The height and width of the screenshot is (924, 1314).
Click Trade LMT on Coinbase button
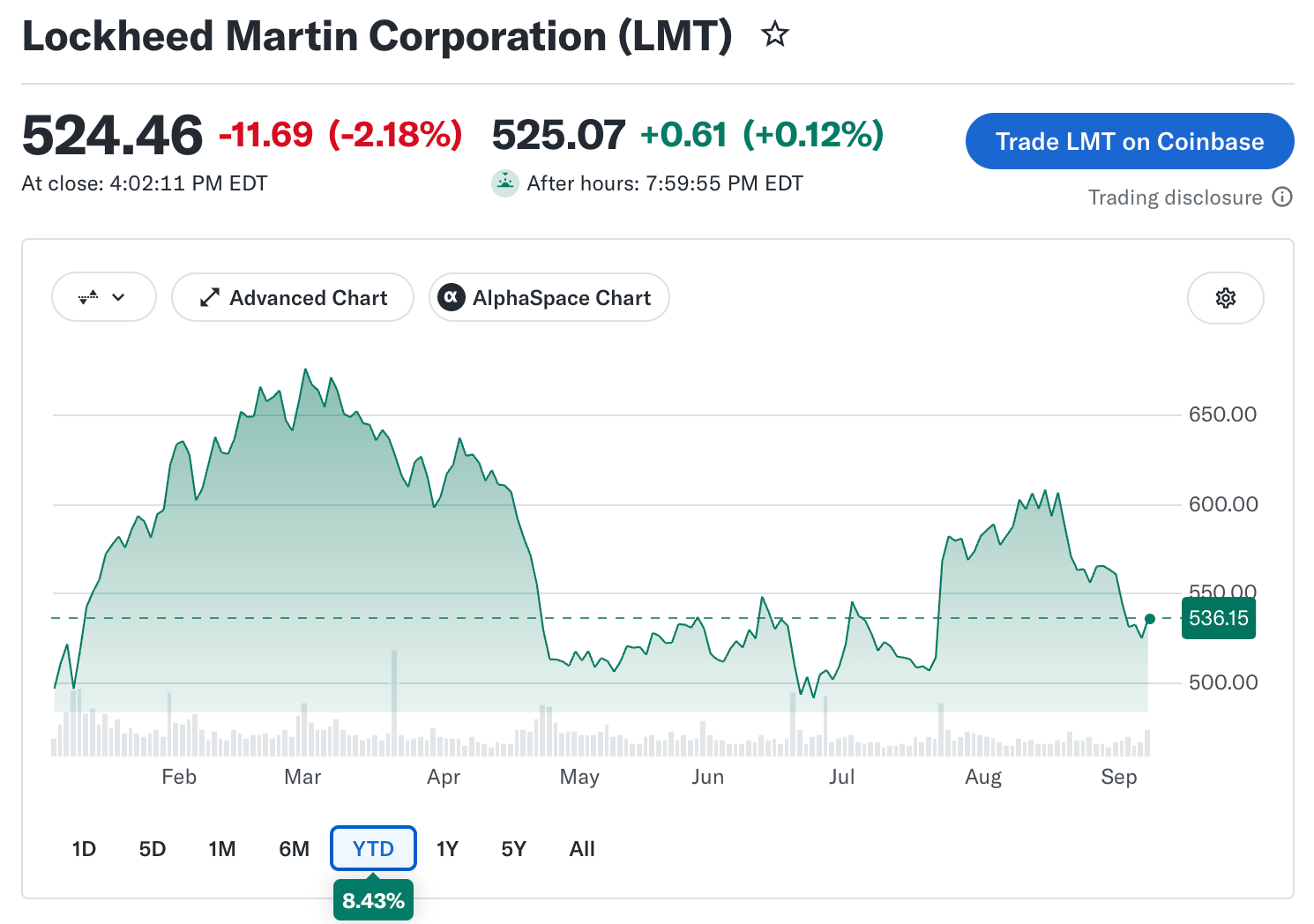(1130, 141)
